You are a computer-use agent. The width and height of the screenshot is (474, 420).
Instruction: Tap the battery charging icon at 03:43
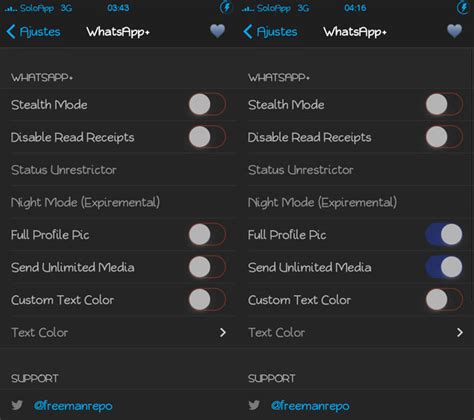click(225, 7)
